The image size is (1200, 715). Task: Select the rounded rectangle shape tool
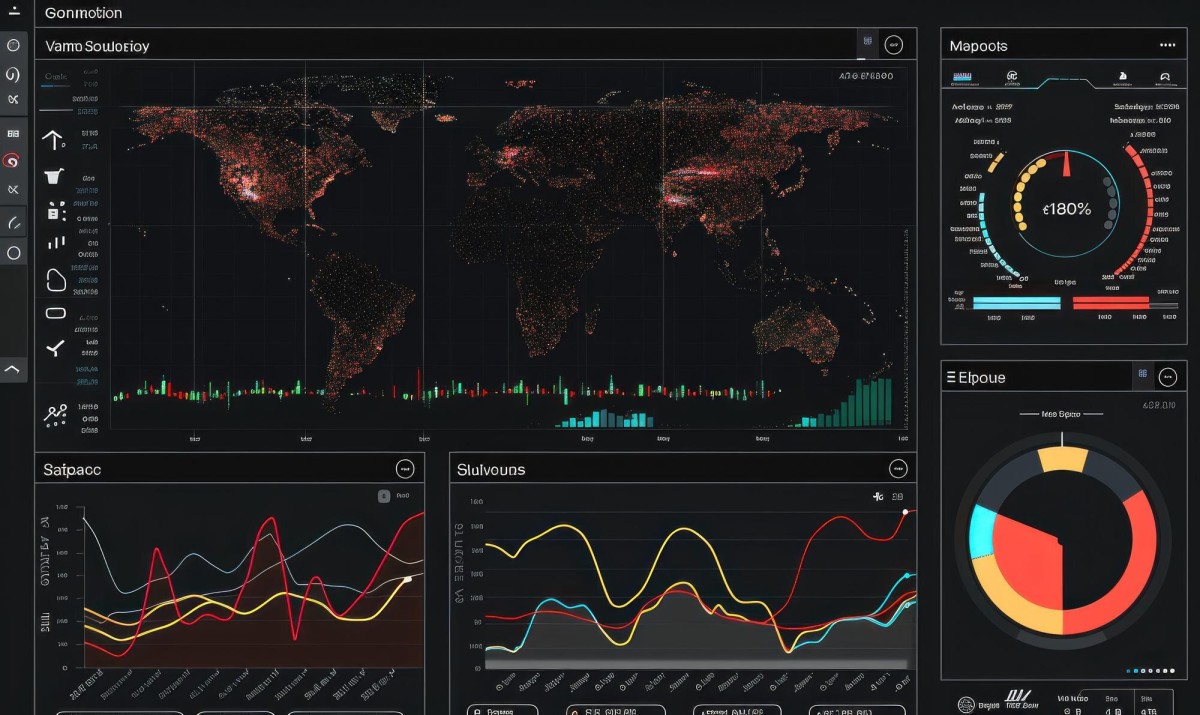[x=56, y=313]
